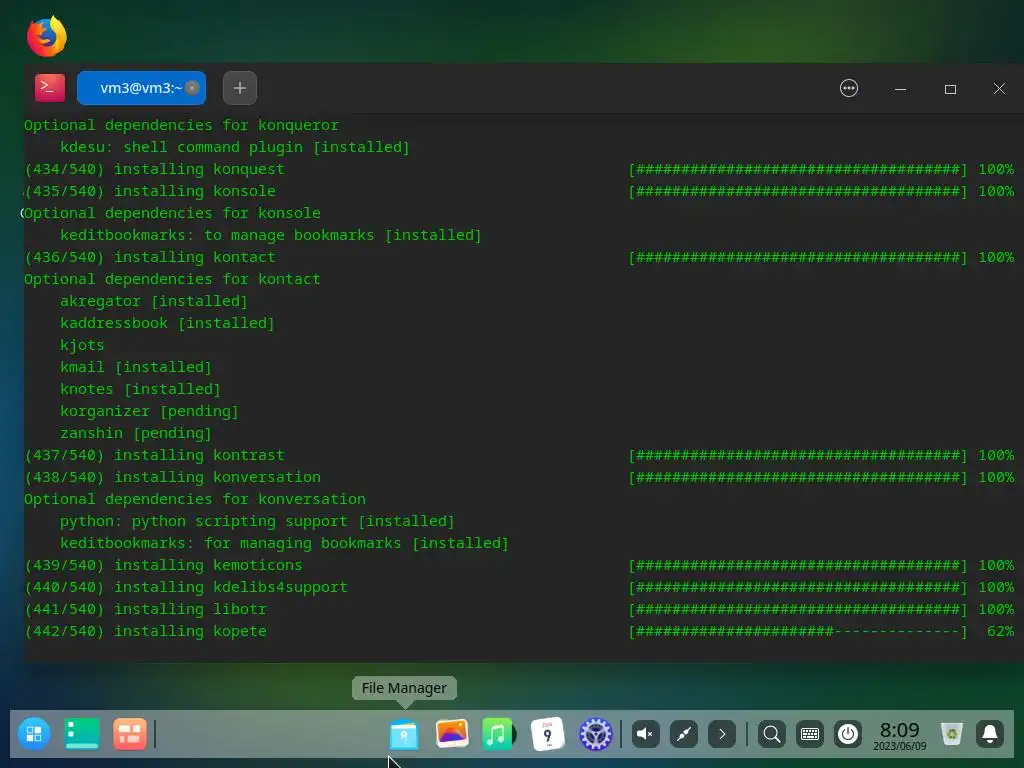Select the vm3@vm3:~ terminal tab
This screenshot has width=1024, height=768.
[141, 88]
